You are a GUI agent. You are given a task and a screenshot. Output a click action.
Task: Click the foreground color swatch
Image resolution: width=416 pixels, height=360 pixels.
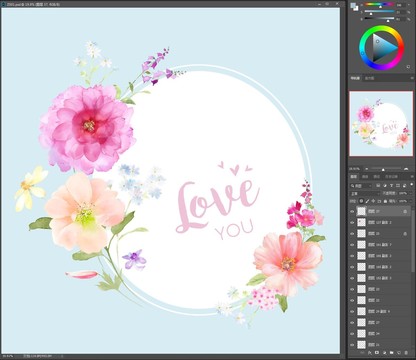[353, 5]
